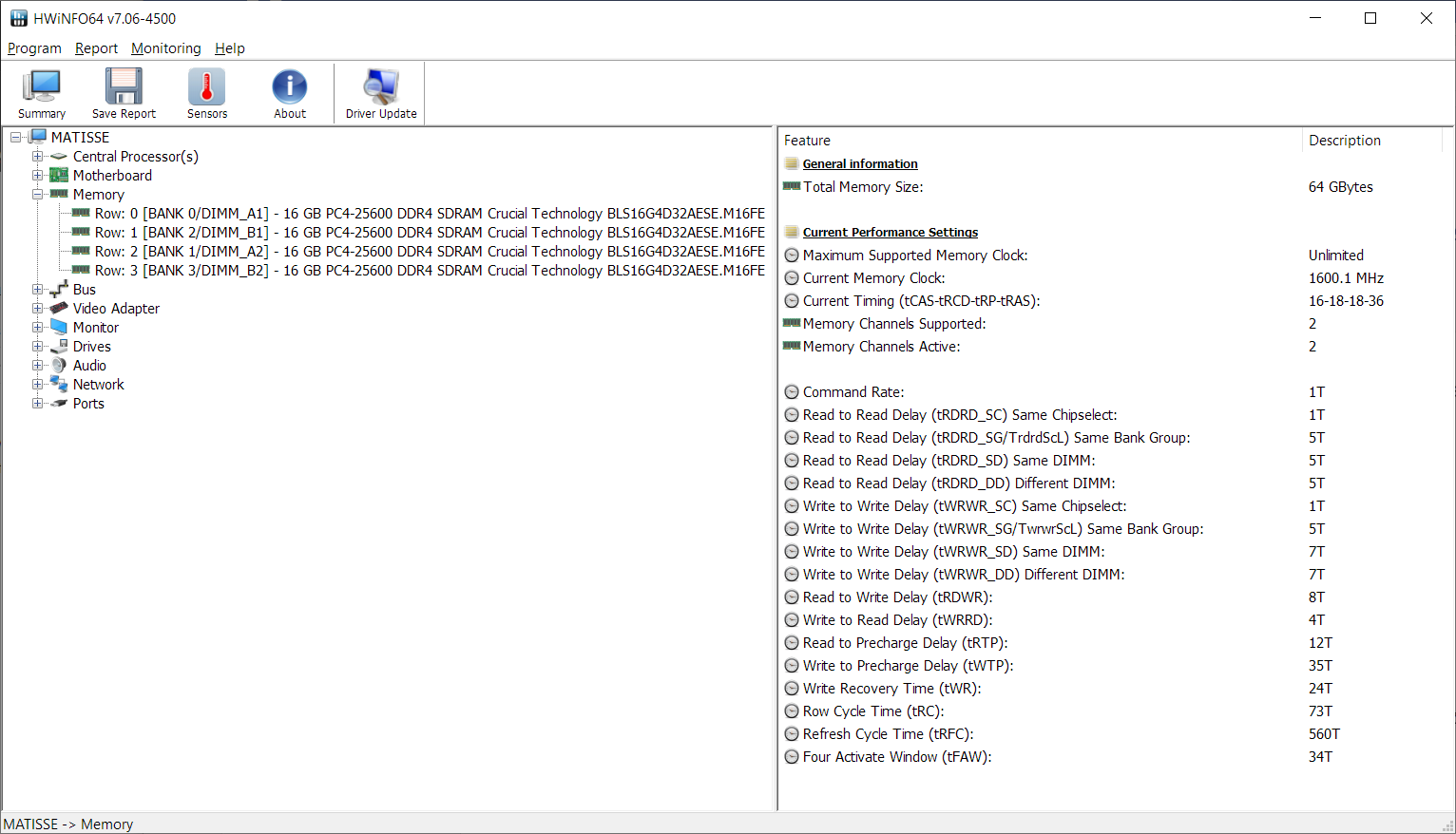Viewport: 1456px width, 834px height.
Task: Click the MATISSE computer icon
Action: tap(38, 137)
